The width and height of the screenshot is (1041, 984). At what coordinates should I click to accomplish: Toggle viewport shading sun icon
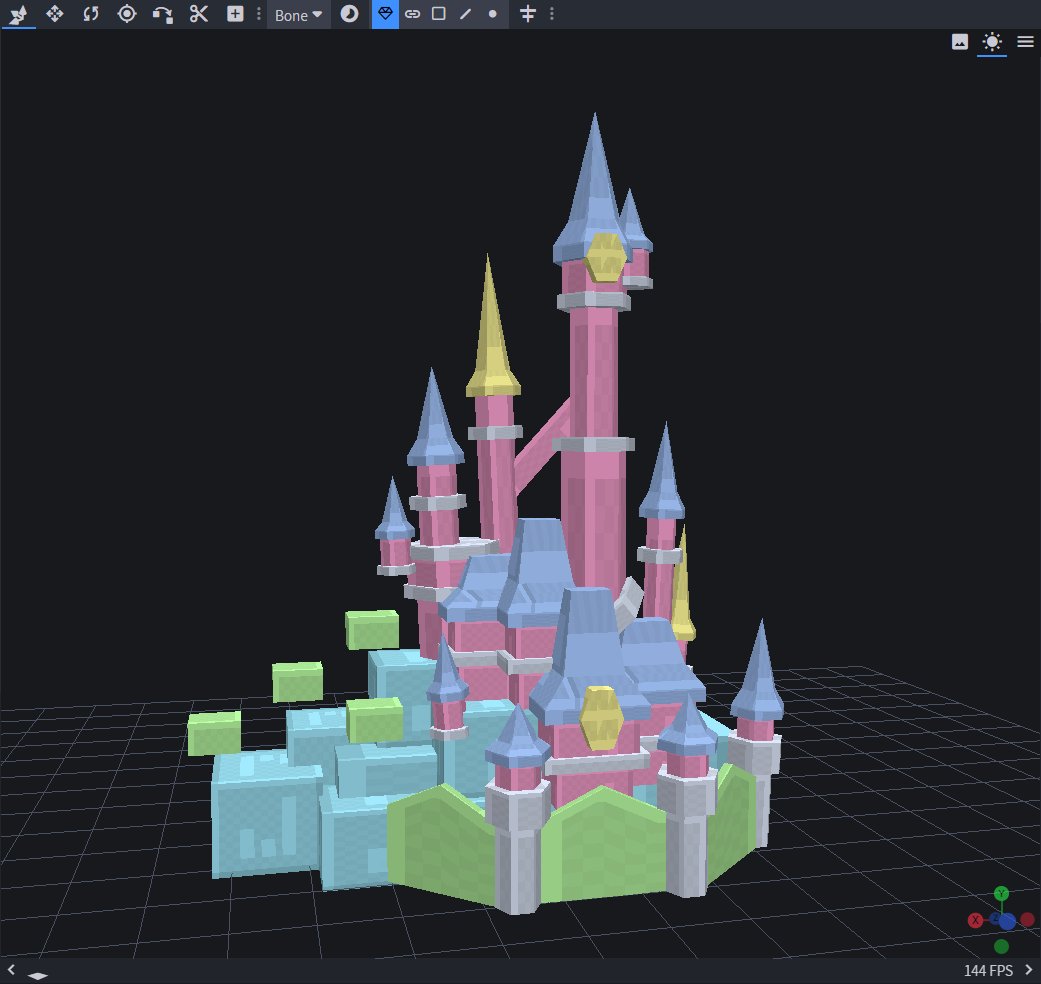pos(992,42)
